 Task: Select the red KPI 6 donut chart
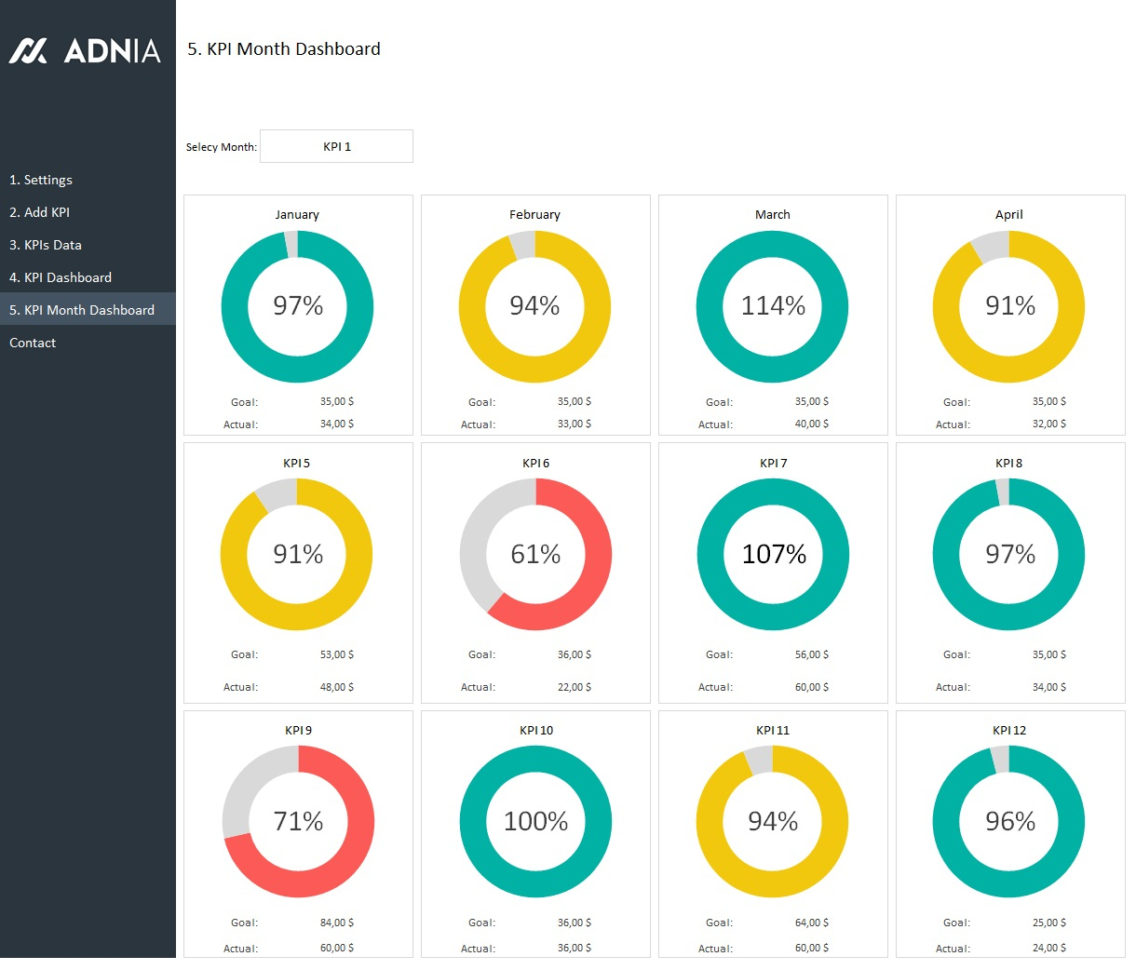pyautogui.click(x=535, y=554)
